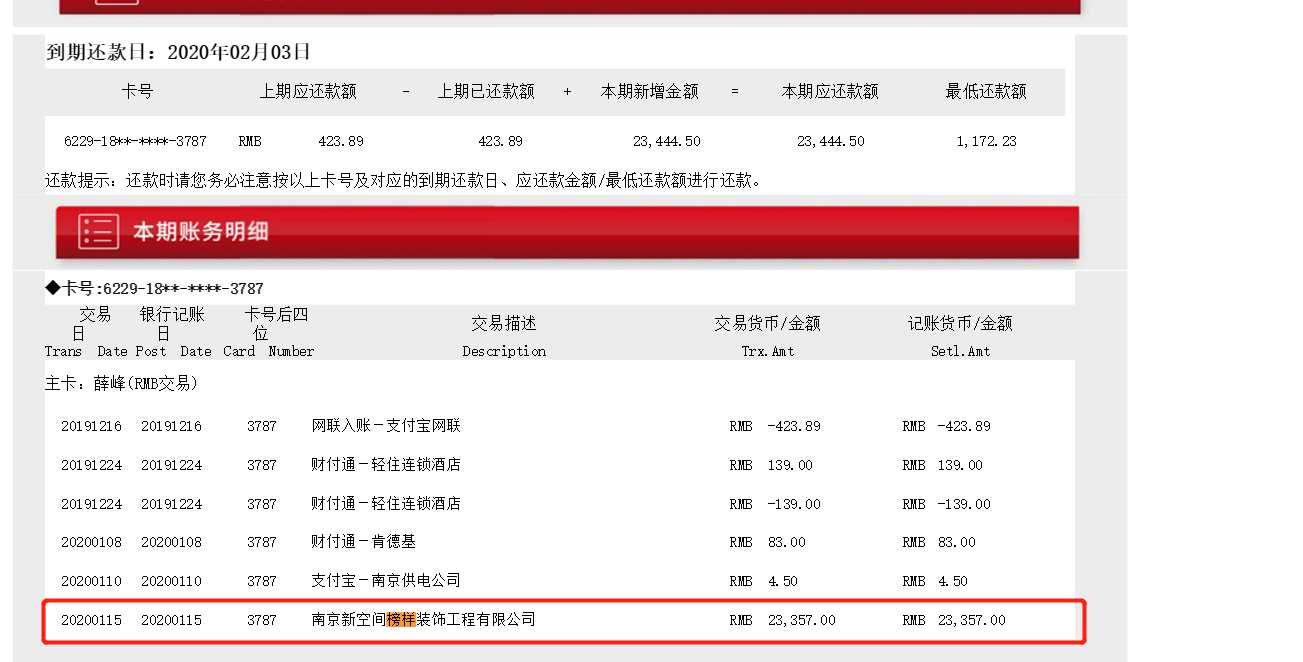
Task: Select the 上期应还款额 column header
Action: [x=308, y=91]
